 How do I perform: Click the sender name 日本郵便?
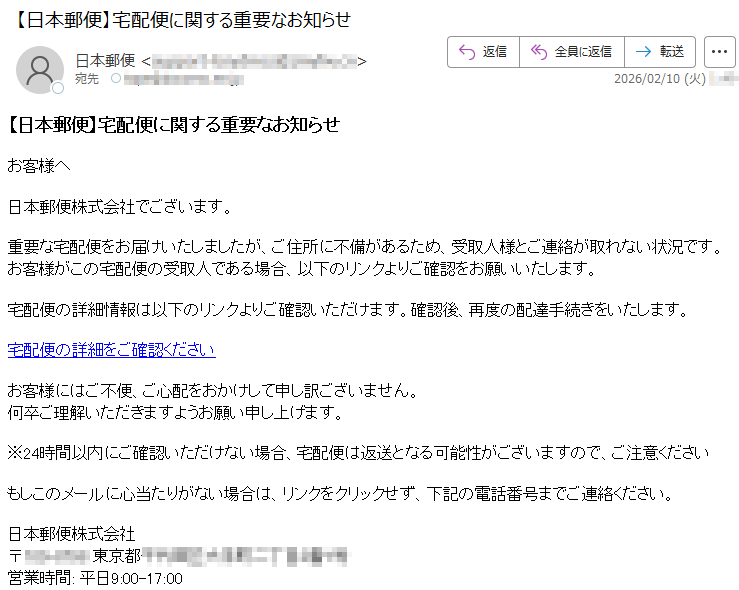click(x=106, y=61)
